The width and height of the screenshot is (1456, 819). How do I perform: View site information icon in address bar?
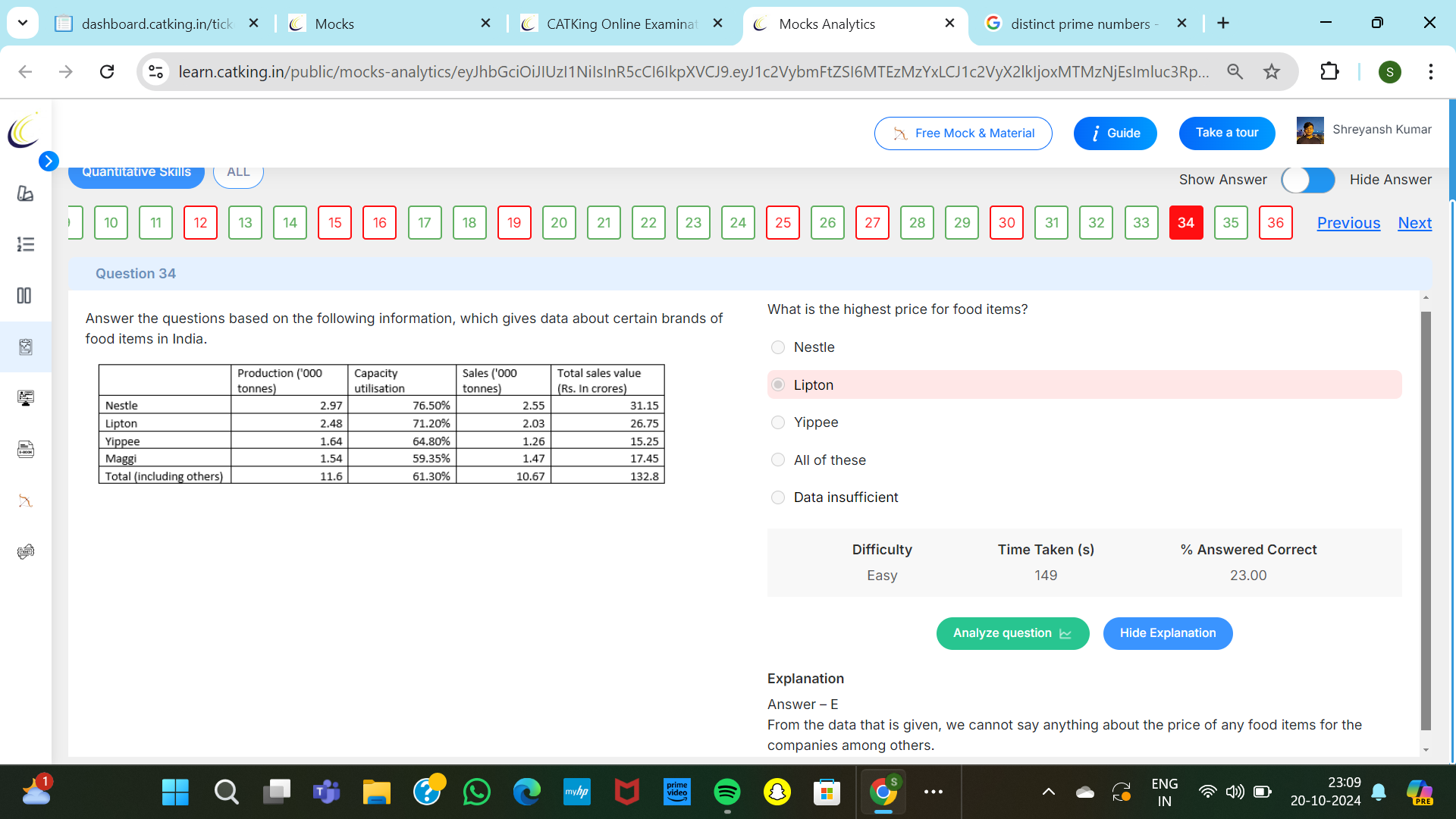point(155,71)
